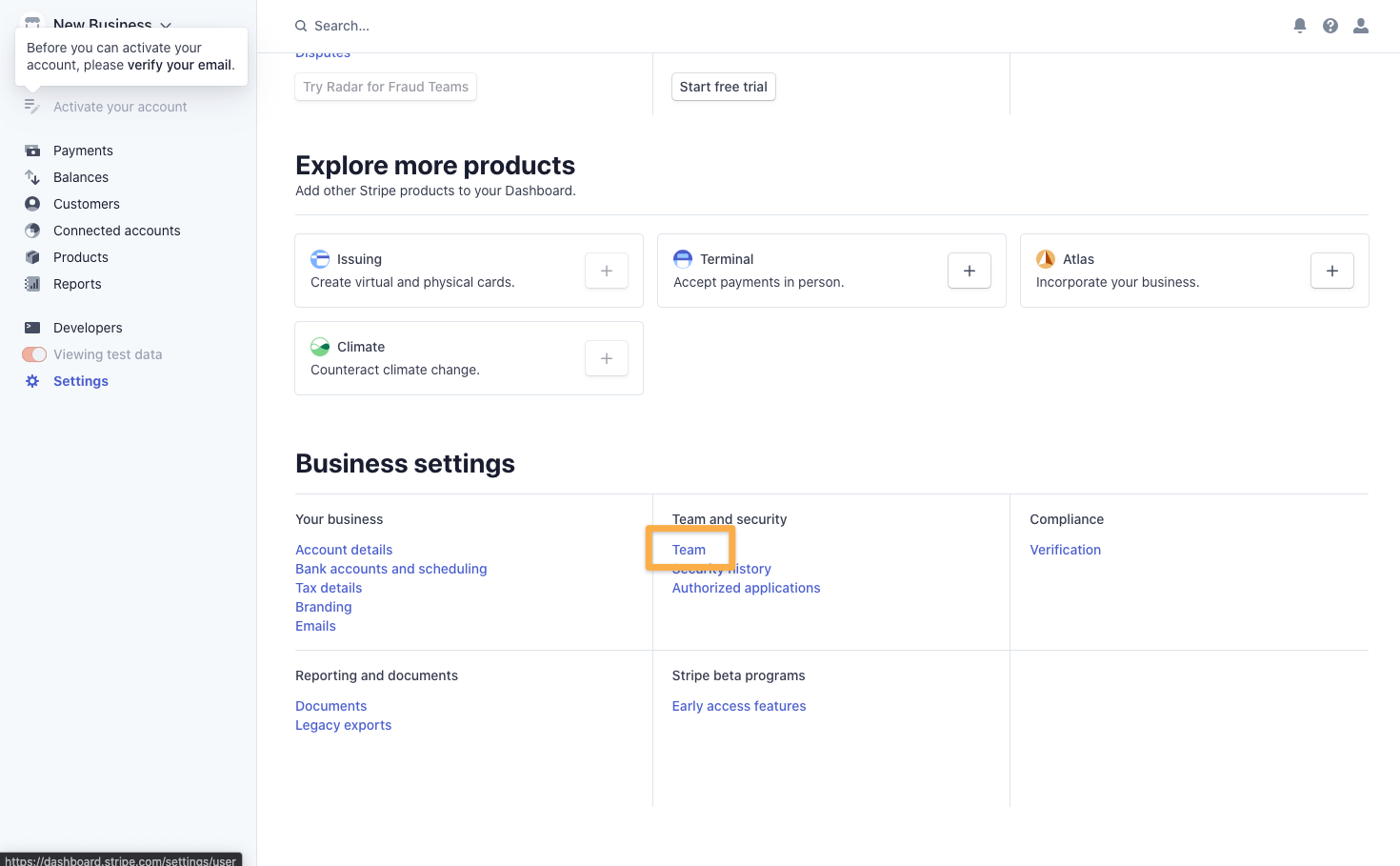Open the user profile icon
Image resolution: width=1400 pixels, height=866 pixels.
[x=1361, y=26]
